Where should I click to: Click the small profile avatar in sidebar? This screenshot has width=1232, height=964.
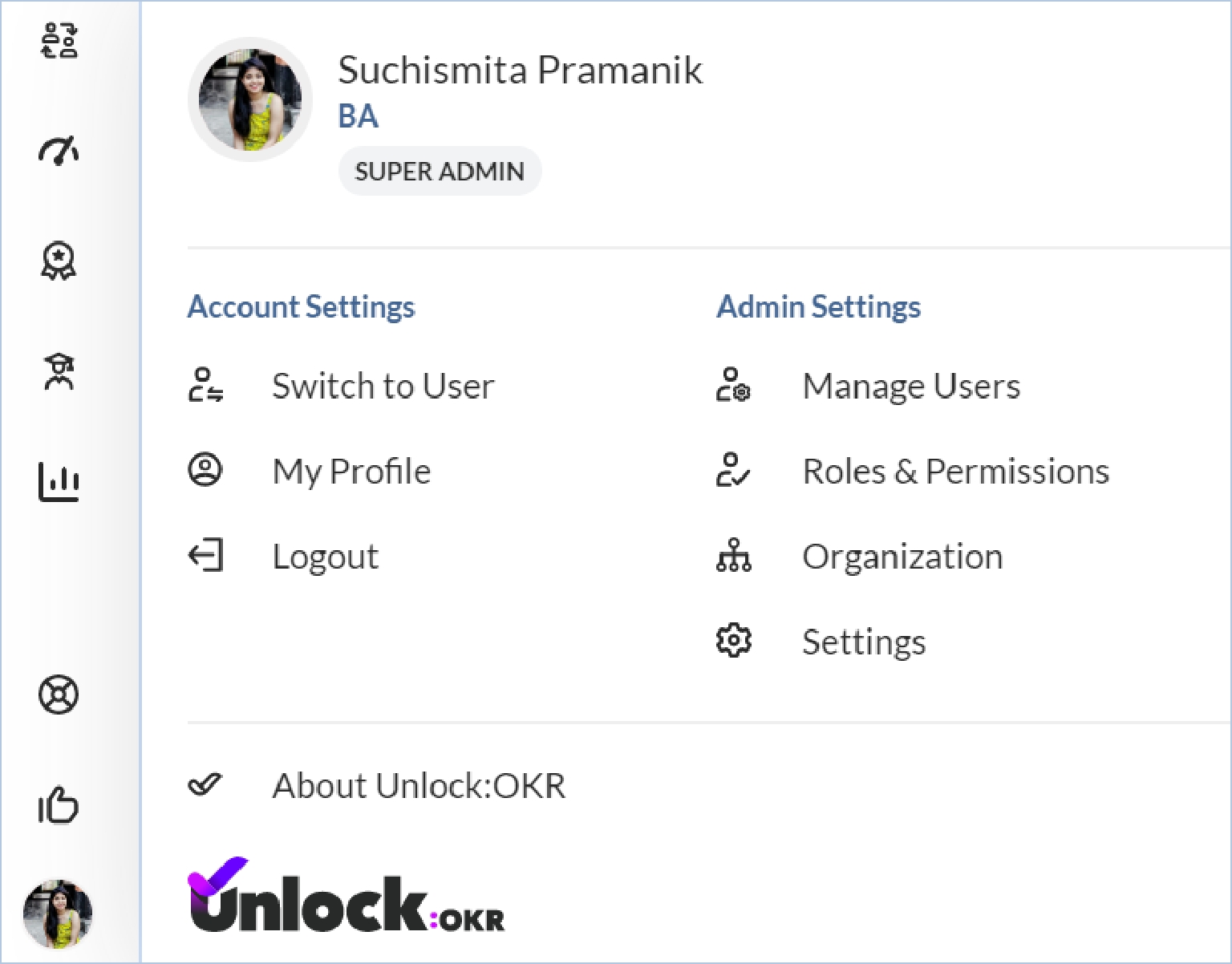pyautogui.click(x=58, y=913)
